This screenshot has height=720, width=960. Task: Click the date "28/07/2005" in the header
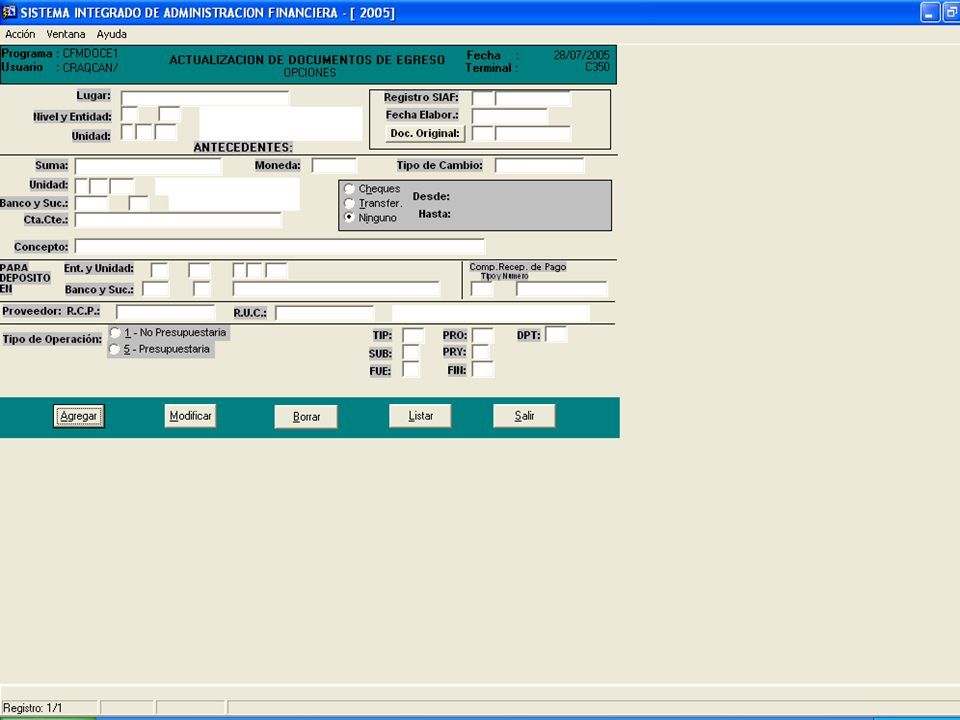(582, 55)
